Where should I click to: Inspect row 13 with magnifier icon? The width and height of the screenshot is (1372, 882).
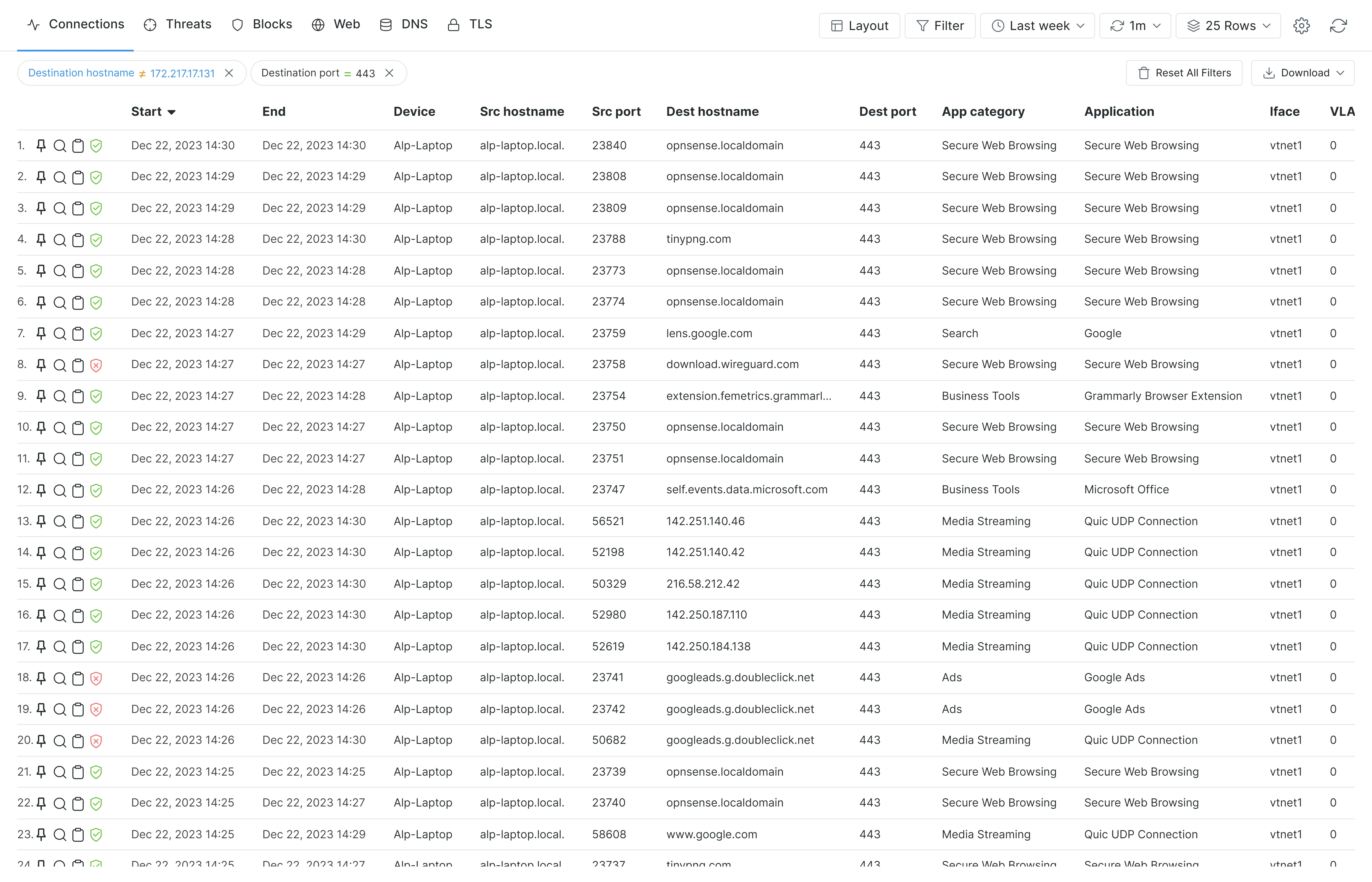click(x=60, y=522)
